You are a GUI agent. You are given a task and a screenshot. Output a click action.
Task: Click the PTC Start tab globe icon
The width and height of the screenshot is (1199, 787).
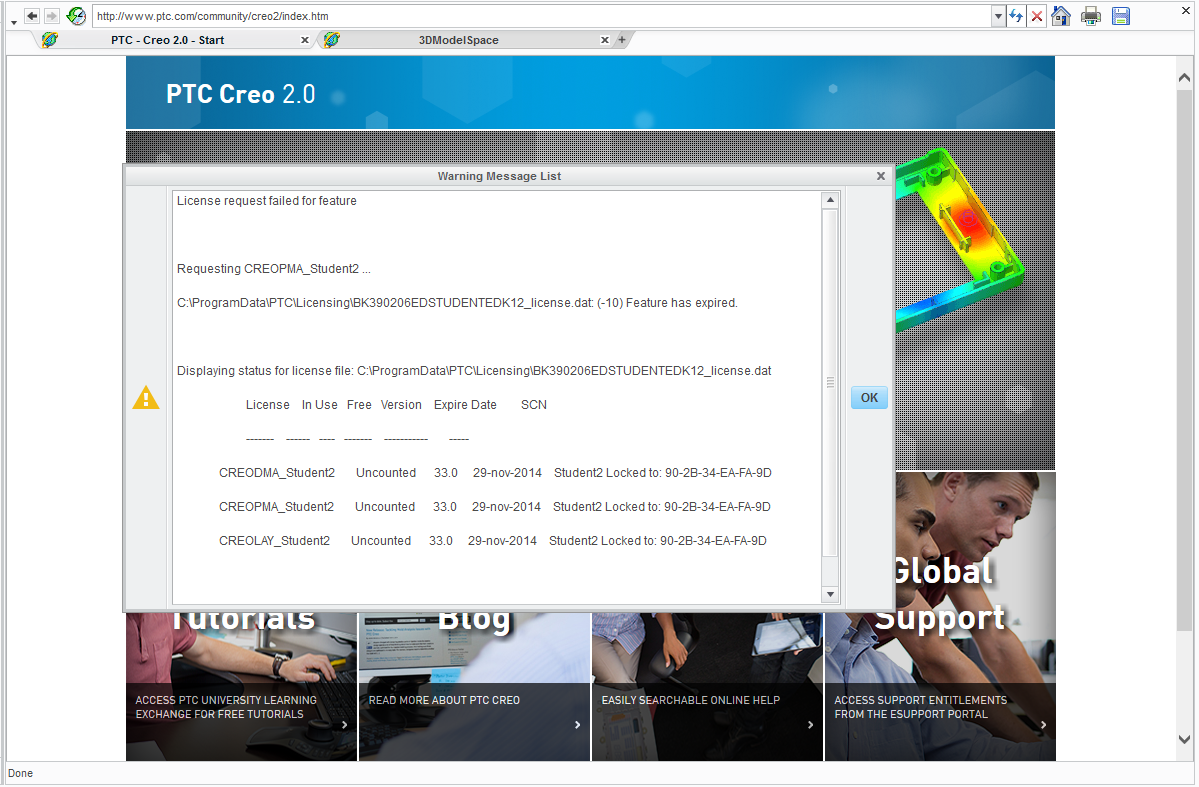point(50,40)
